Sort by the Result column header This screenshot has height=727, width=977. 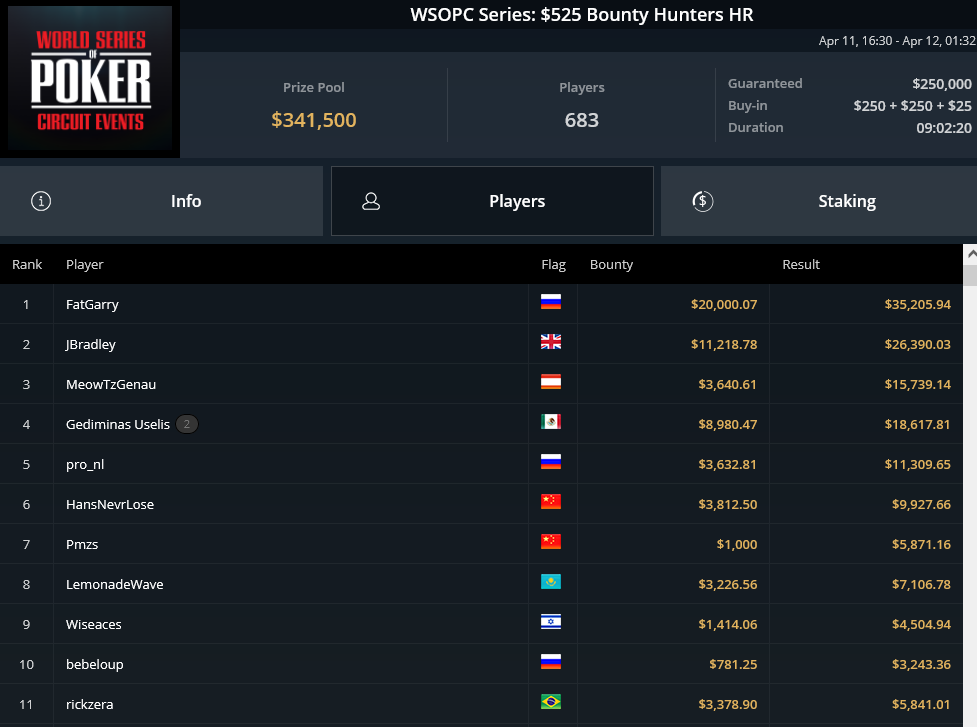click(x=801, y=264)
